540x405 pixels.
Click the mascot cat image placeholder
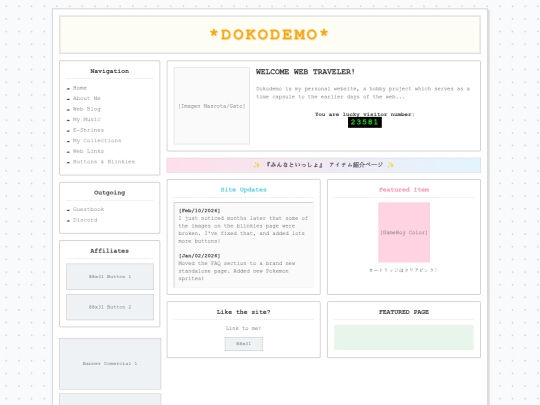[x=212, y=106]
